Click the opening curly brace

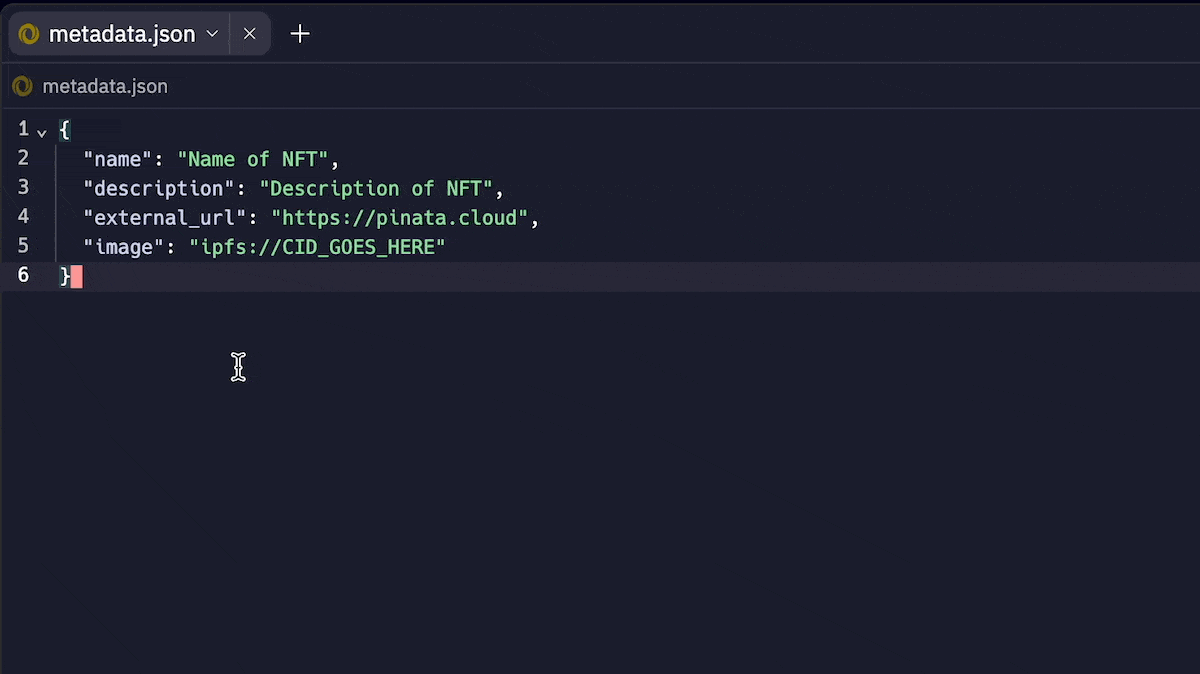coord(65,129)
